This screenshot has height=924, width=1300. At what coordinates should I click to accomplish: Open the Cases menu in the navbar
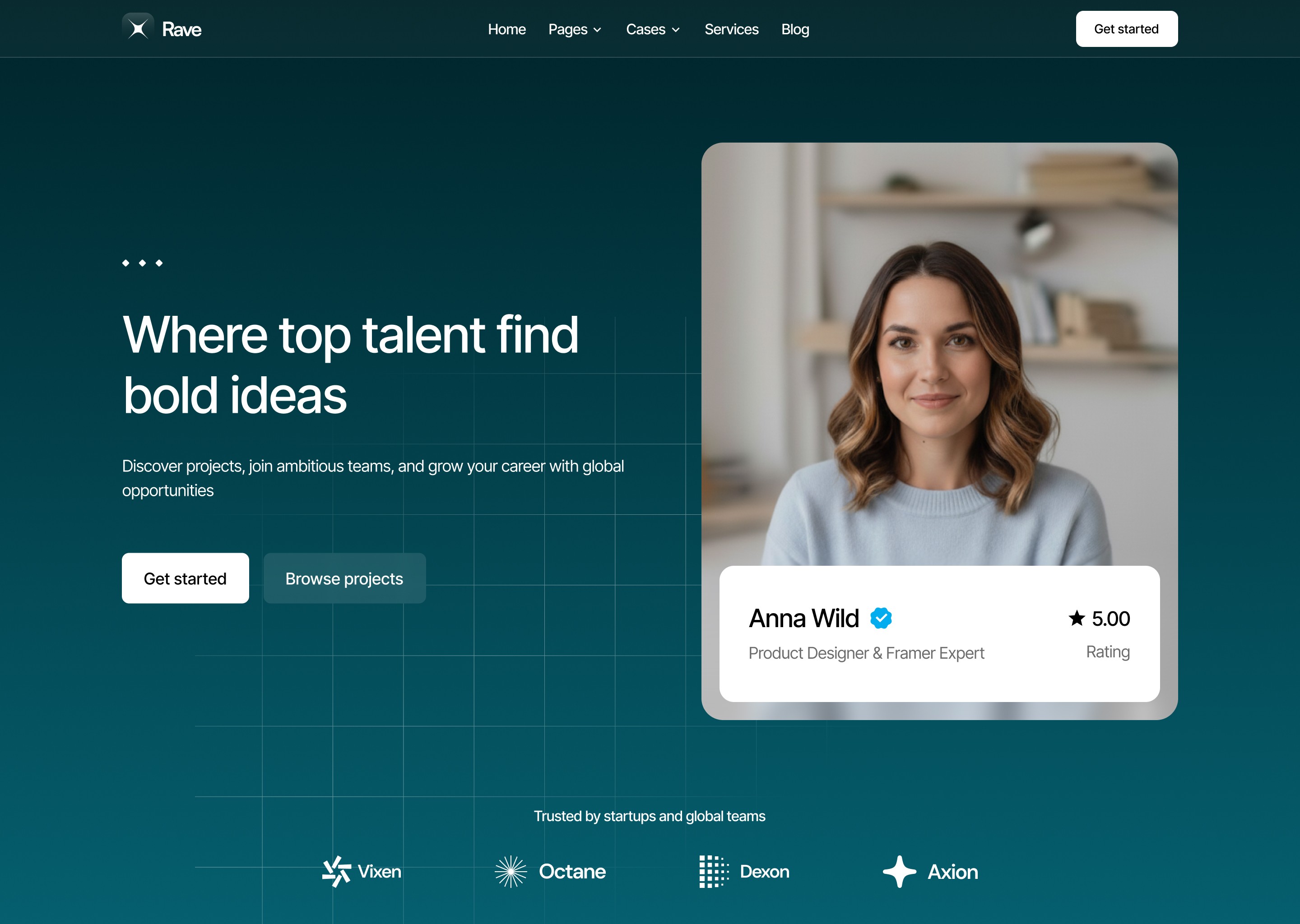(653, 29)
